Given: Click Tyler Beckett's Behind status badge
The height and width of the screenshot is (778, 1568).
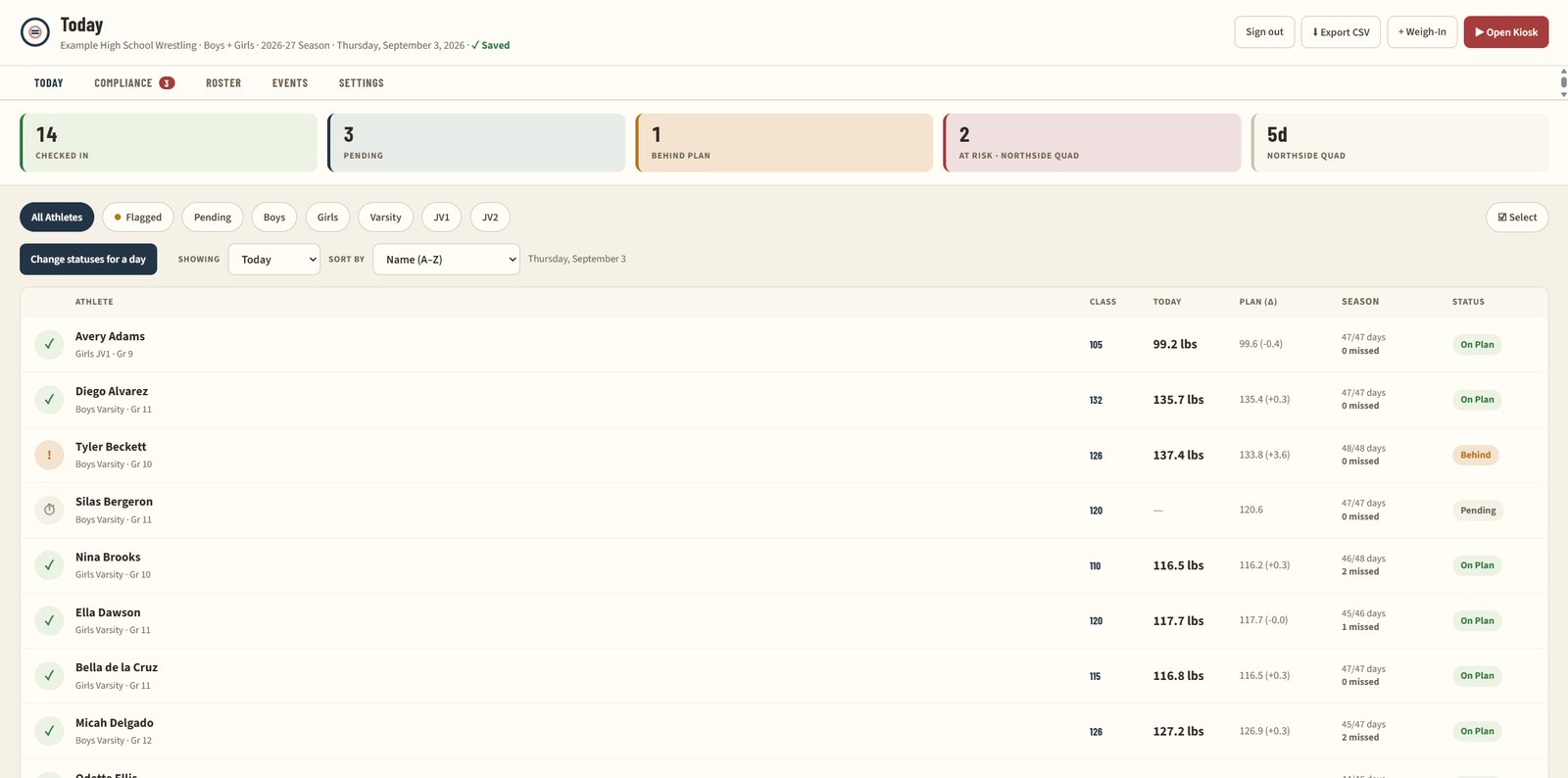Looking at the screenshot, I should click(x=1476, y=455).
